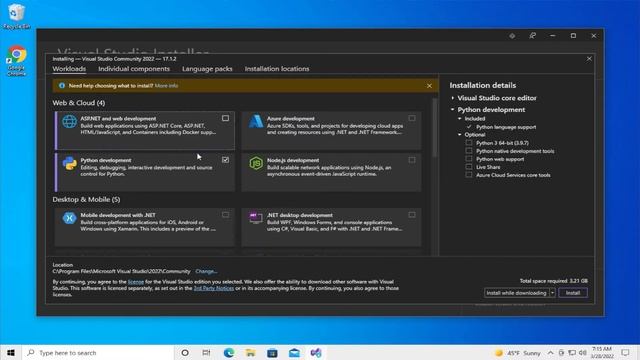Show hidden system tray icons
This screenshot has width=640, height=360.
pos(551,353)
